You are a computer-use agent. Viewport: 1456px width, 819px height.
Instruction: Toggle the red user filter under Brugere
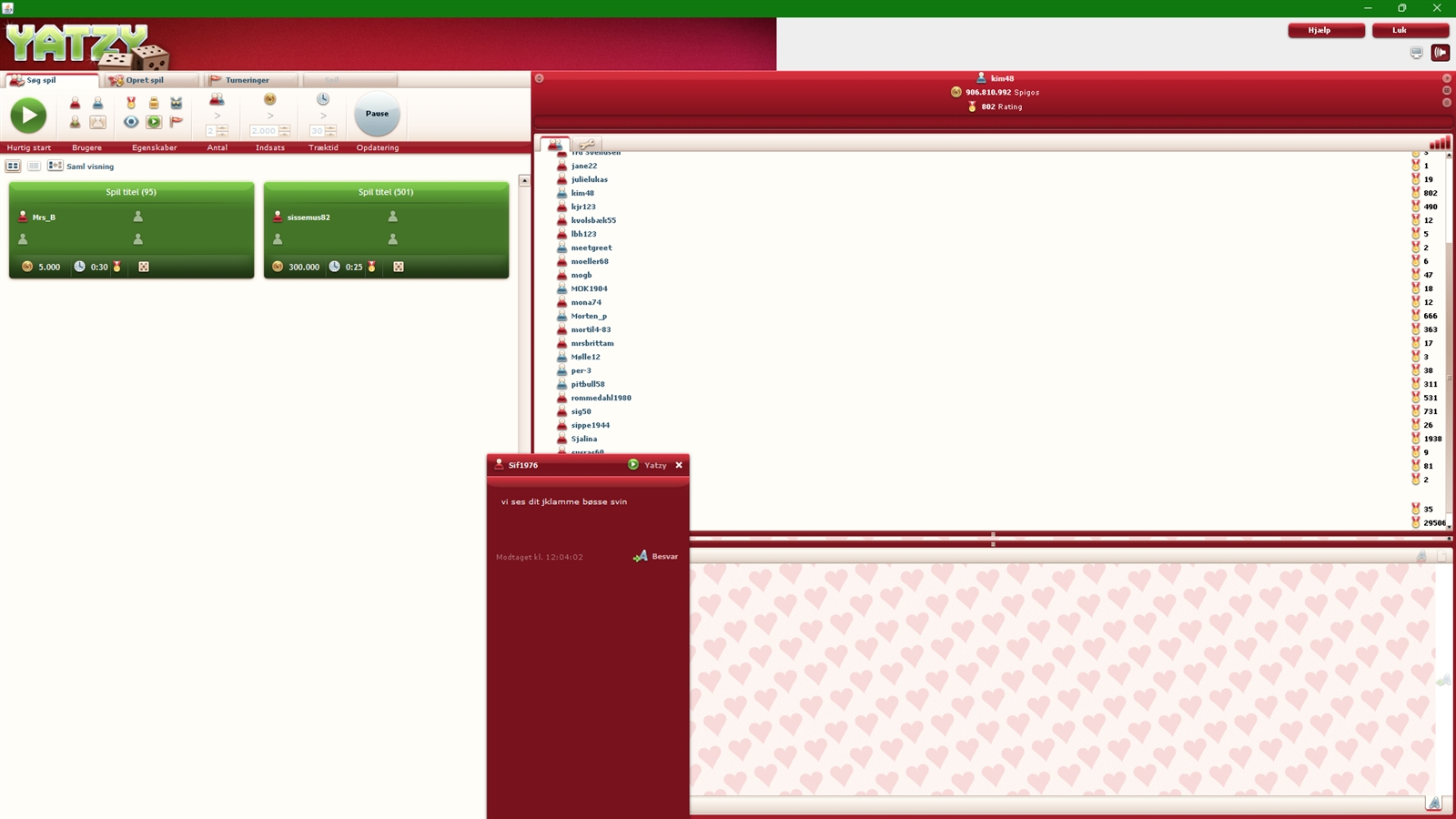[76, 103]
